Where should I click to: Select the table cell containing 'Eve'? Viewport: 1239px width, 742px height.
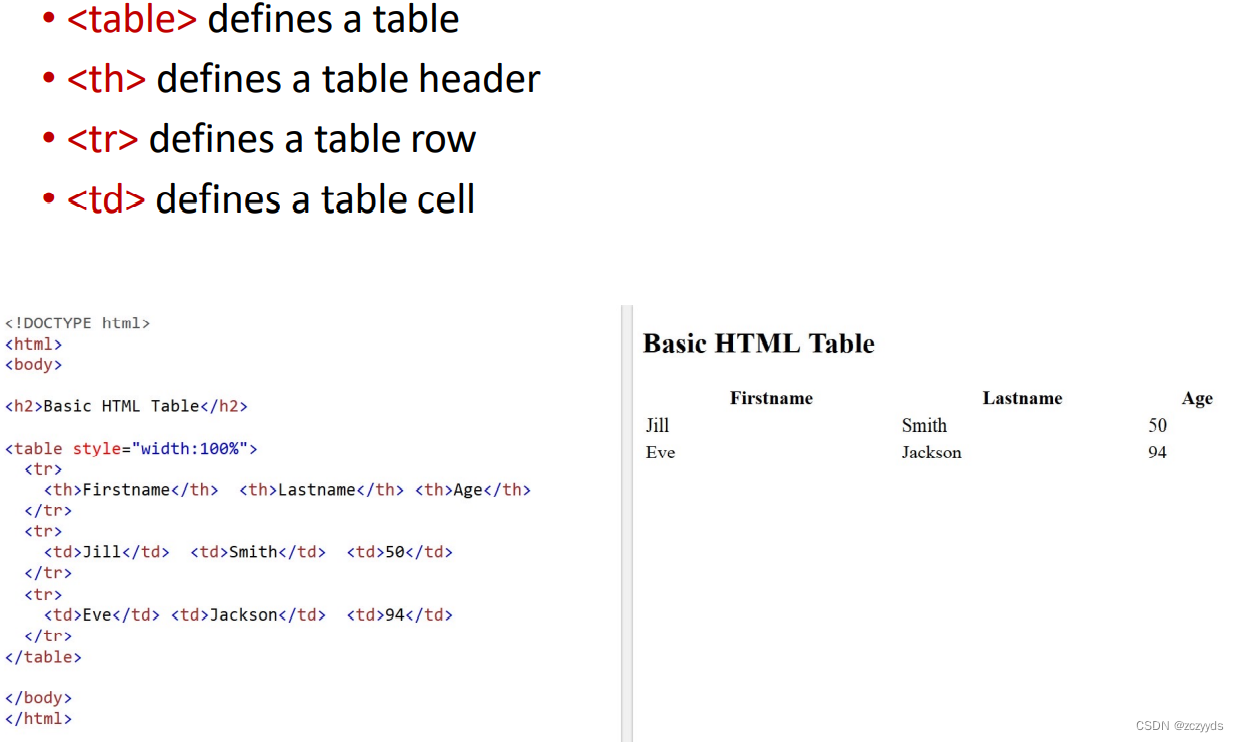659,452
